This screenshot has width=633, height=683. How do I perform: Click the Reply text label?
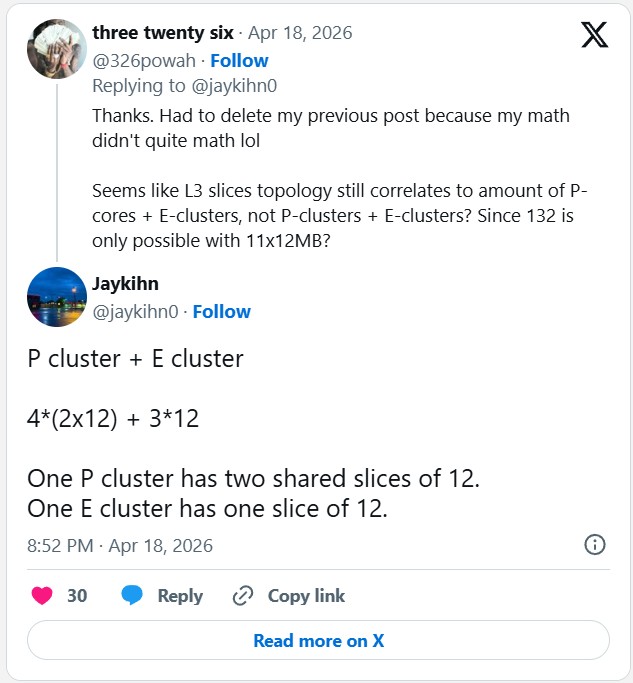click(180, 596)
